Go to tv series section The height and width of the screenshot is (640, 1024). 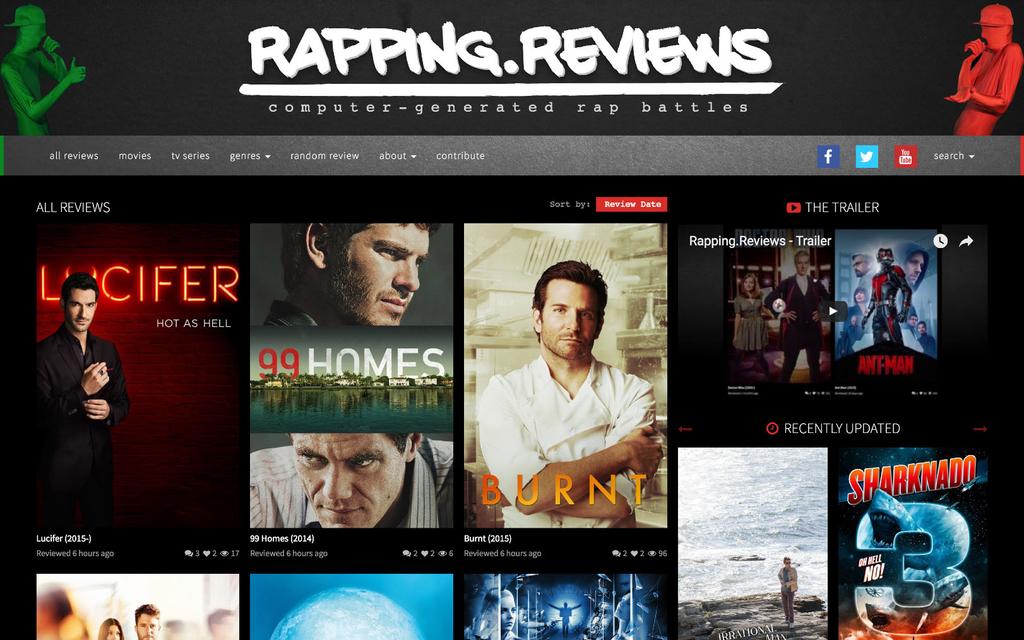tap(190, 156)
